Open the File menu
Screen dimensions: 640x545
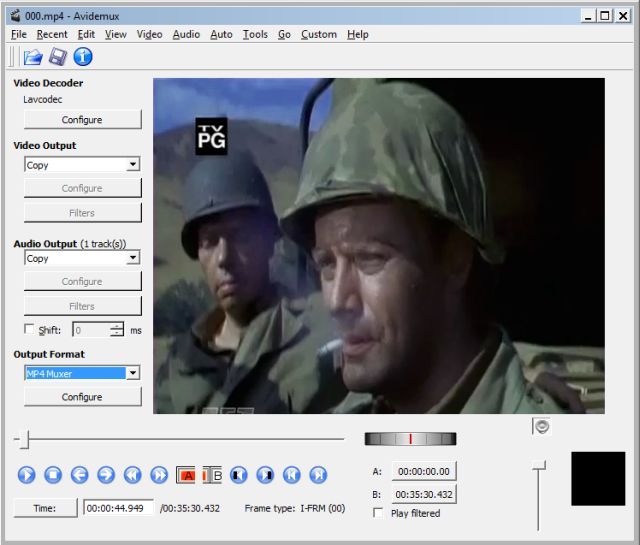(x=19, y=34)
